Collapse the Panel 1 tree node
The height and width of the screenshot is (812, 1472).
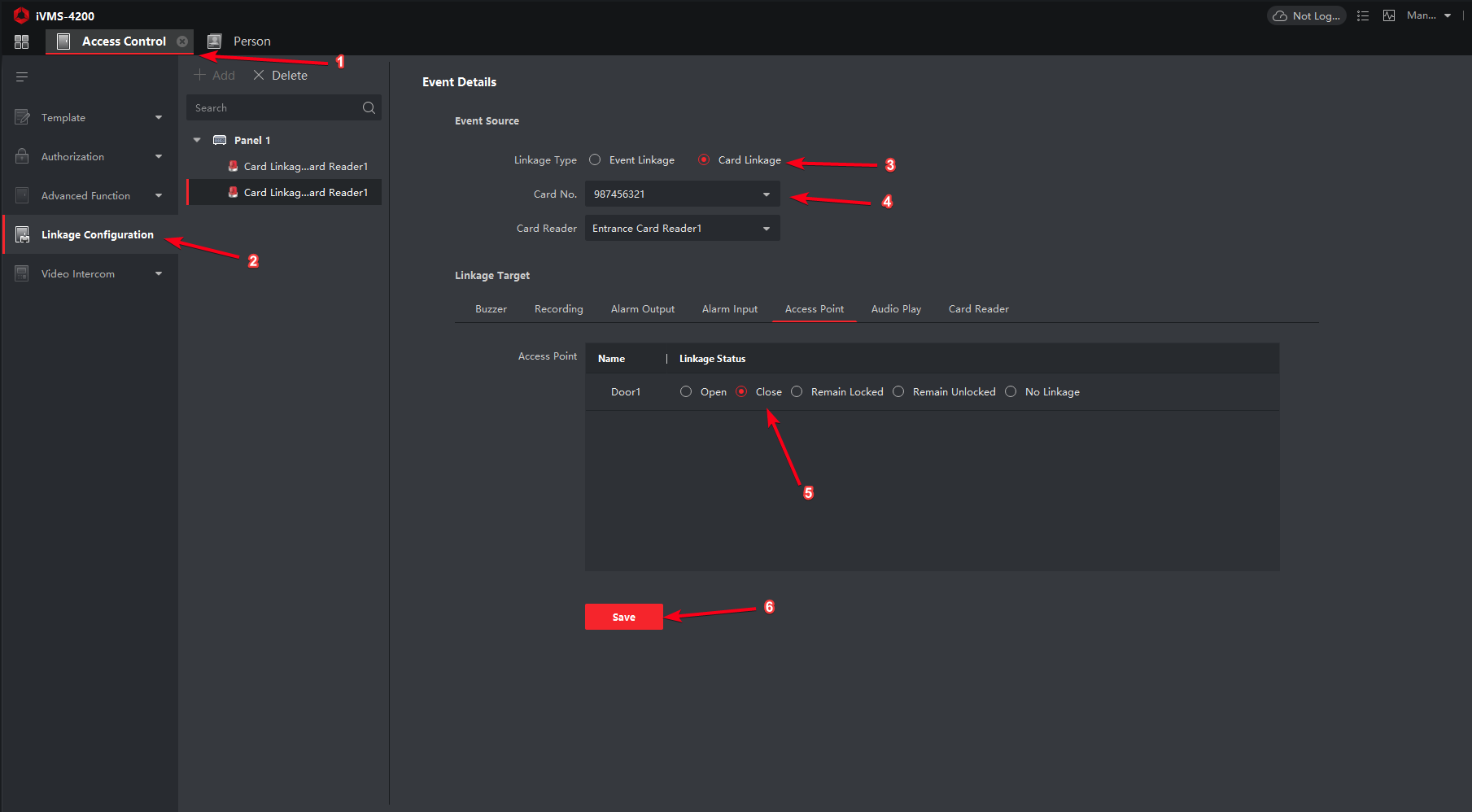point(197,141)
